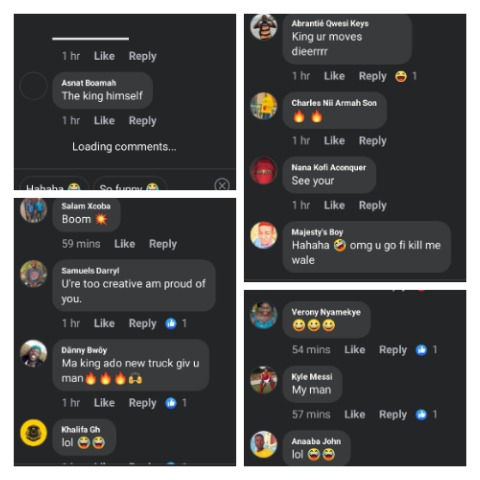Image resolution: width=480 pixels, height=480 pixels.
Task: Like Asnat Boamah's comment
Action: [x=104, y=121]
